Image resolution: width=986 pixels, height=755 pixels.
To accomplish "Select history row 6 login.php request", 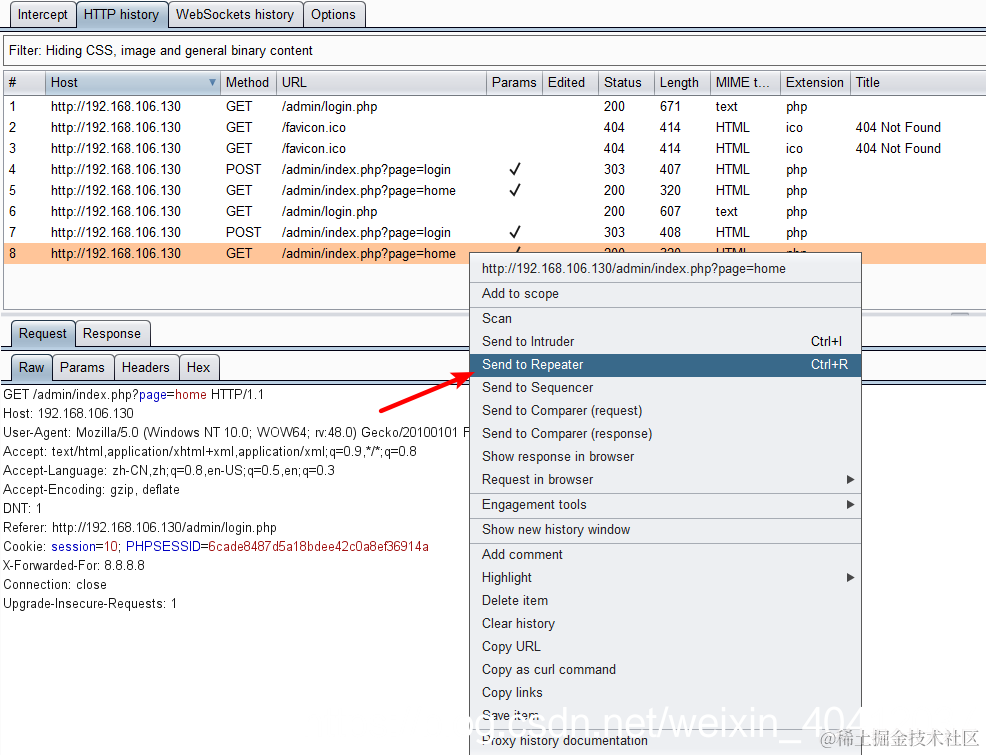I will pos(494,211).
